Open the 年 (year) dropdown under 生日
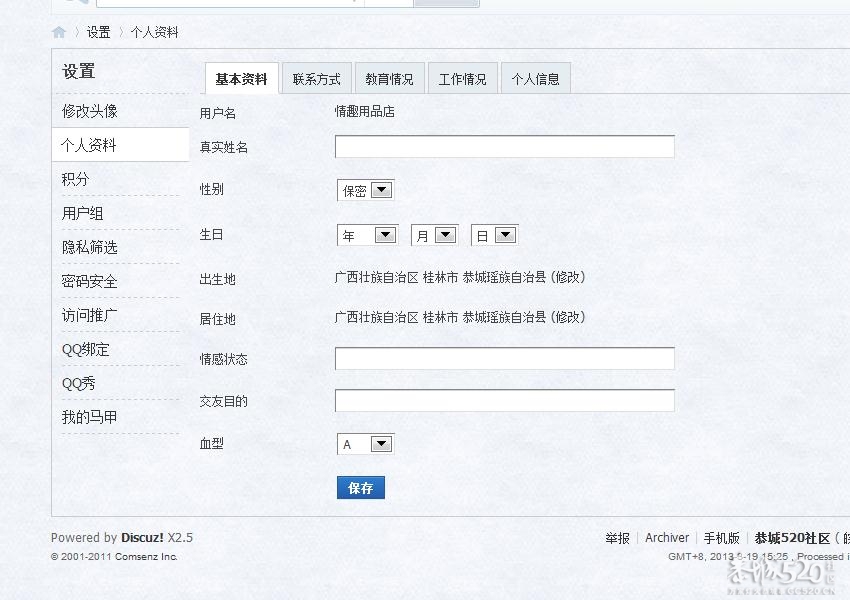850x600 pixels. click(x=366, y=234)
